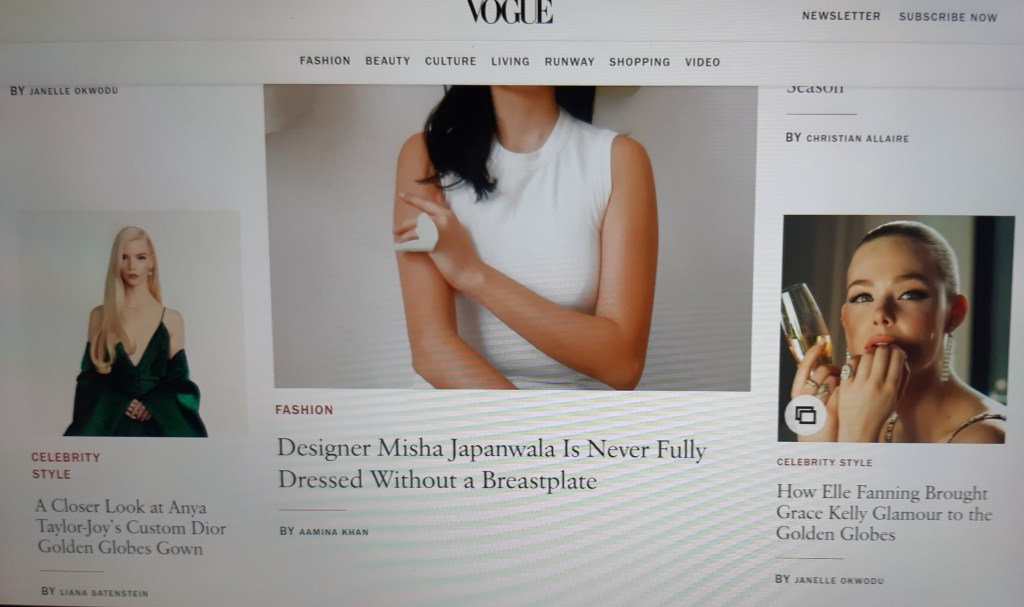The image size is (1024, 607).
Task: Click the white top main article image
Action: [x=511, y=238]
